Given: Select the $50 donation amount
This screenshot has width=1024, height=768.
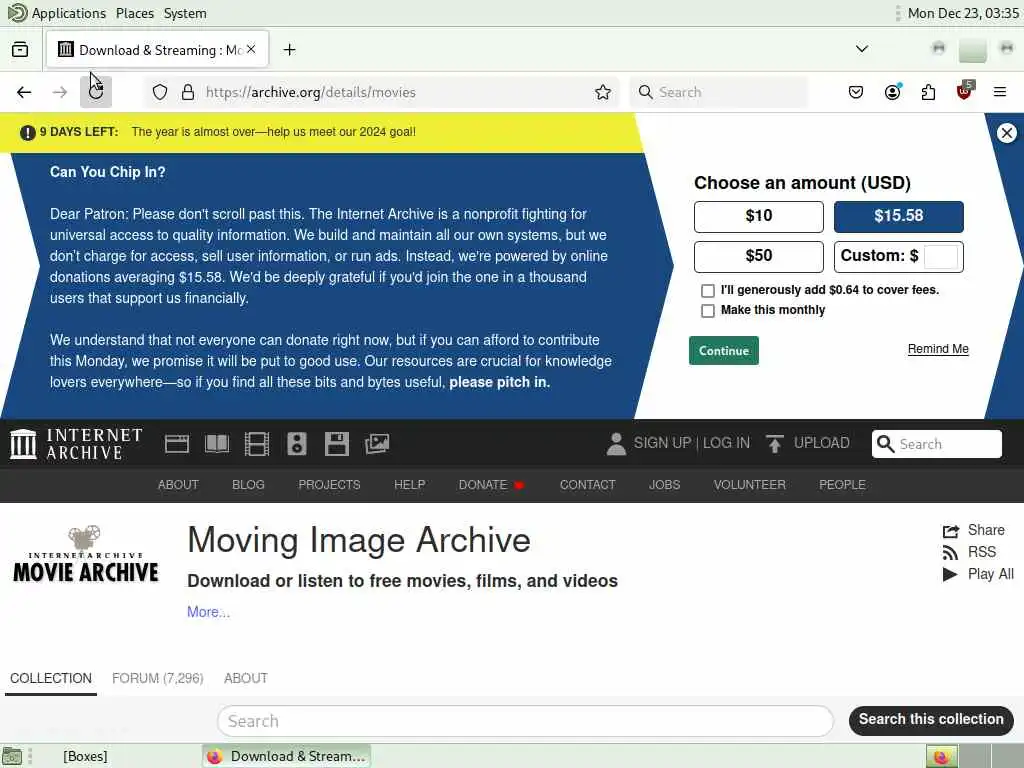Looking at the screenshot, I should (759, 256).
